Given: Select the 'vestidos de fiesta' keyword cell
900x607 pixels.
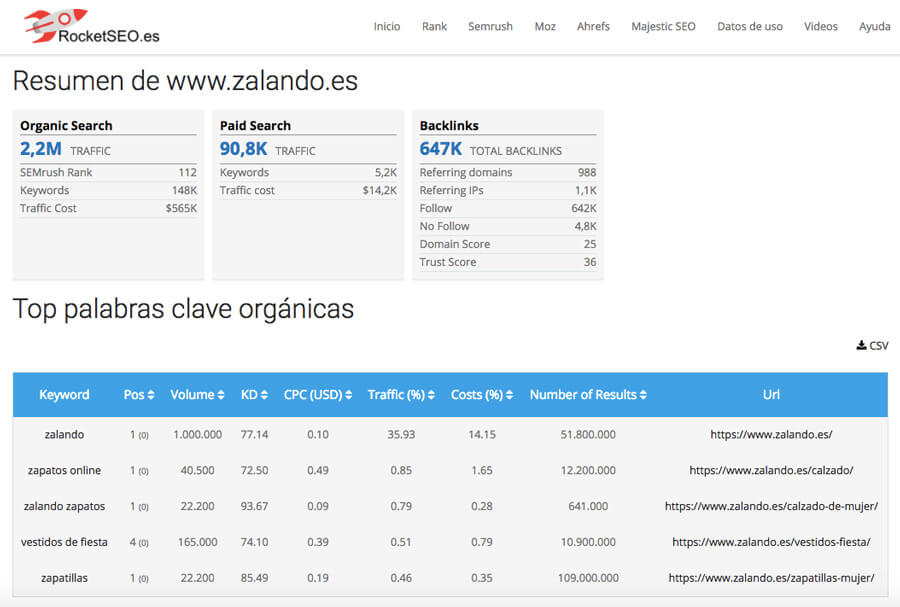Looking at the screenshot, I should (64, 542).
